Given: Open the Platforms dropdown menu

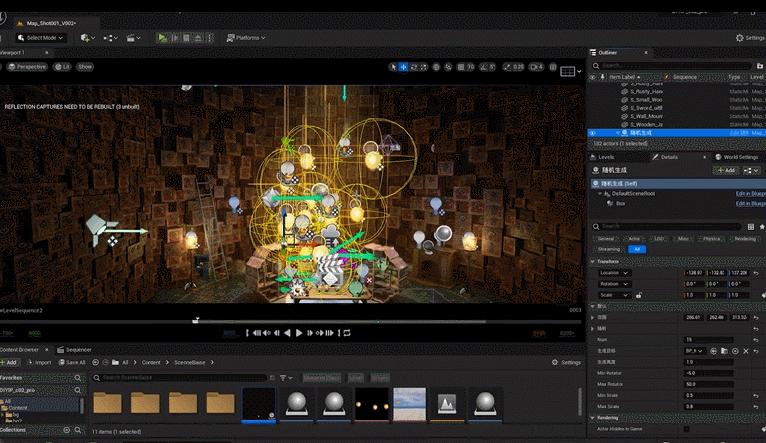Looking at the screenshot, I should click(246, 38).
